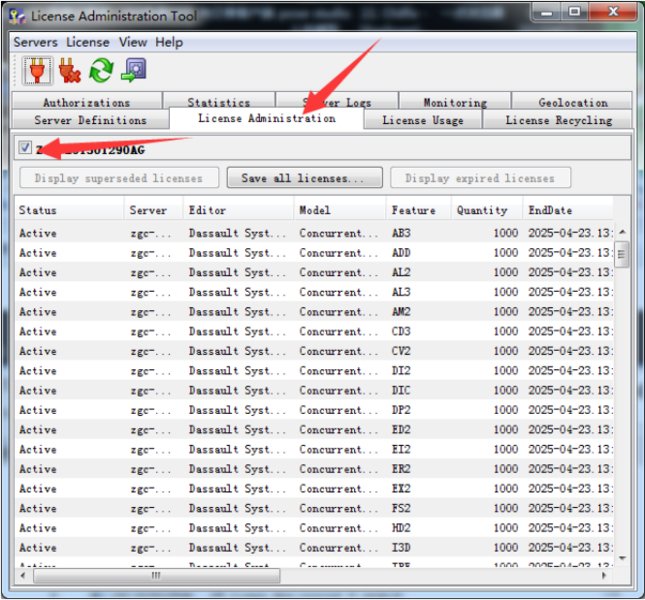Open the Monitoring tab
This screenshot has height=600, width=645.
pos(454,102)
